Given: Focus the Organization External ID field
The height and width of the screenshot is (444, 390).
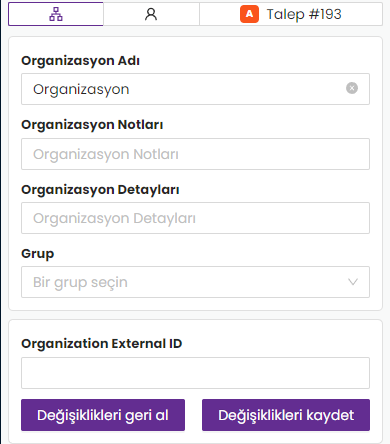Looking at the screenshot, I should 195,373.
